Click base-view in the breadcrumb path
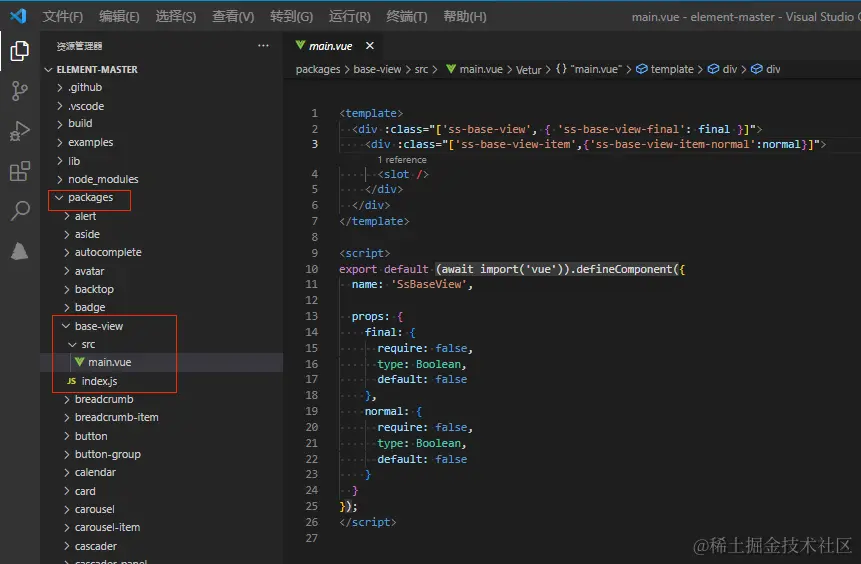 coord(377,69)
